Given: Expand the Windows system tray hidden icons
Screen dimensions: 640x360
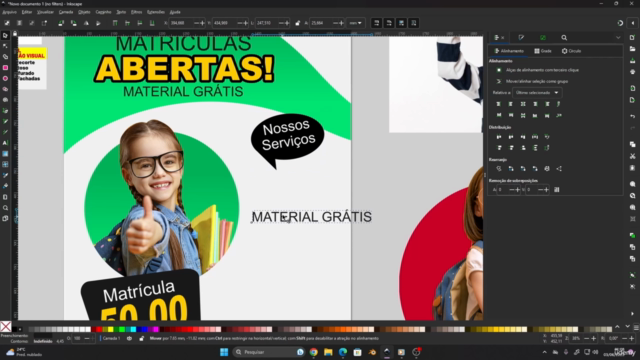Looking at the screenshot, I should tap(544, 352).
